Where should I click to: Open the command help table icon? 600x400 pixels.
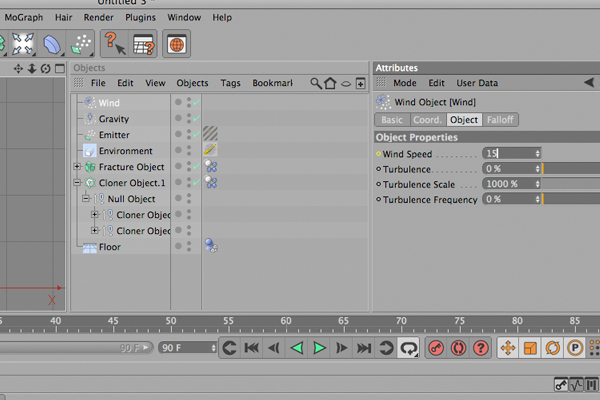point(143,44)
